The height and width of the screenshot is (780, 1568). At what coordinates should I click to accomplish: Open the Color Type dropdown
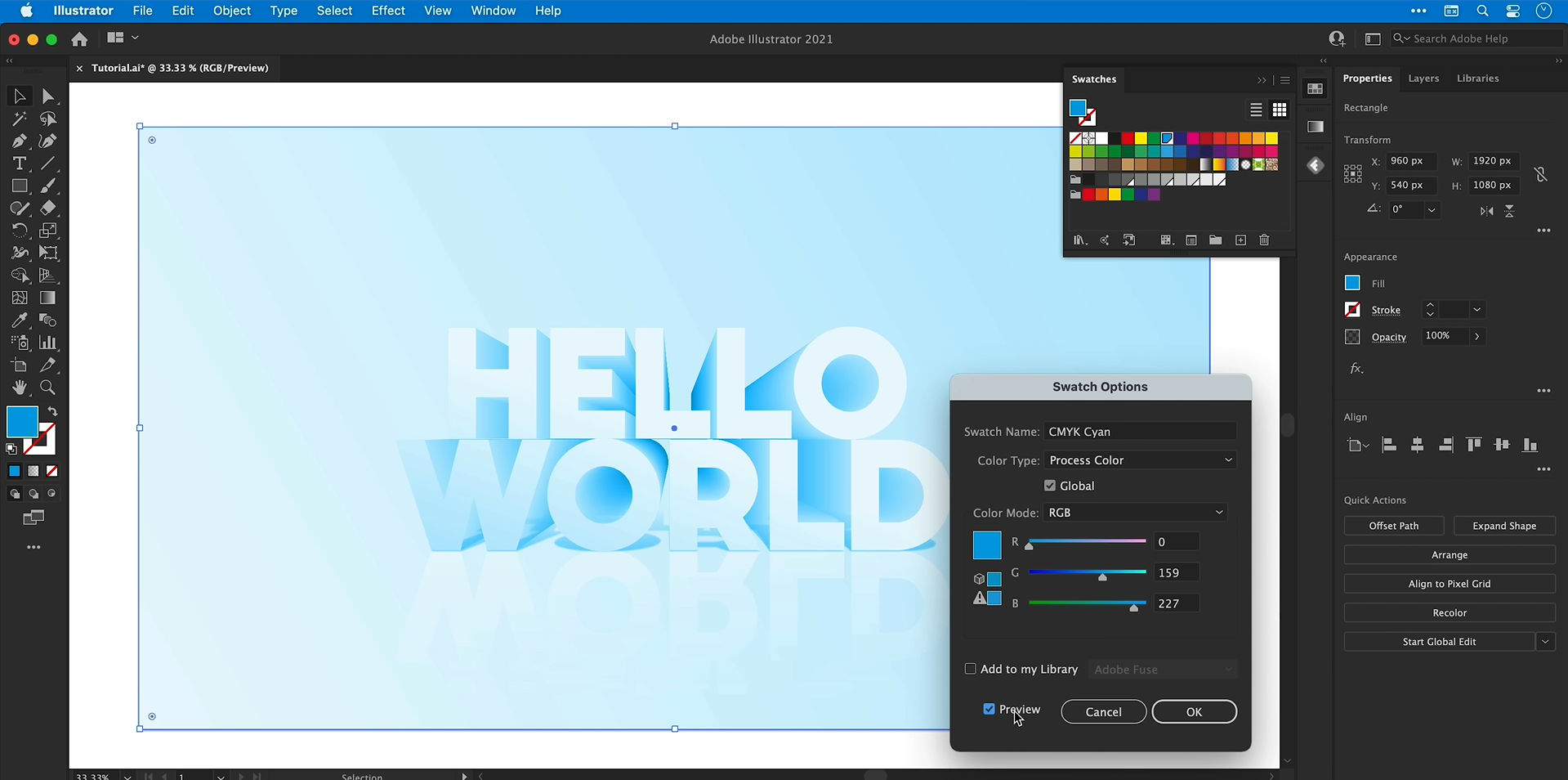pyautogui.click(x=1140, y=460)
